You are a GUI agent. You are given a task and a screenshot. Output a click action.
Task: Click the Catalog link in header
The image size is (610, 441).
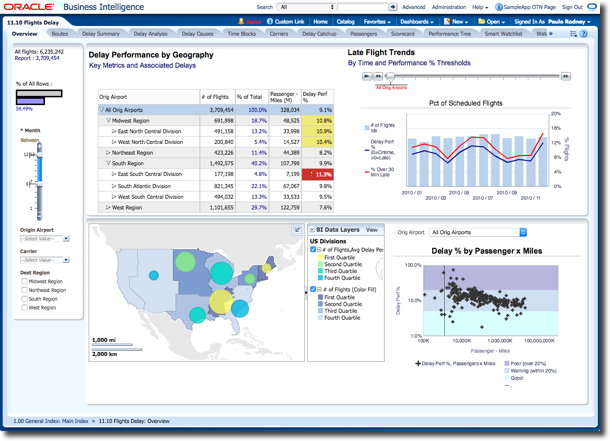[x=346, y=20]
